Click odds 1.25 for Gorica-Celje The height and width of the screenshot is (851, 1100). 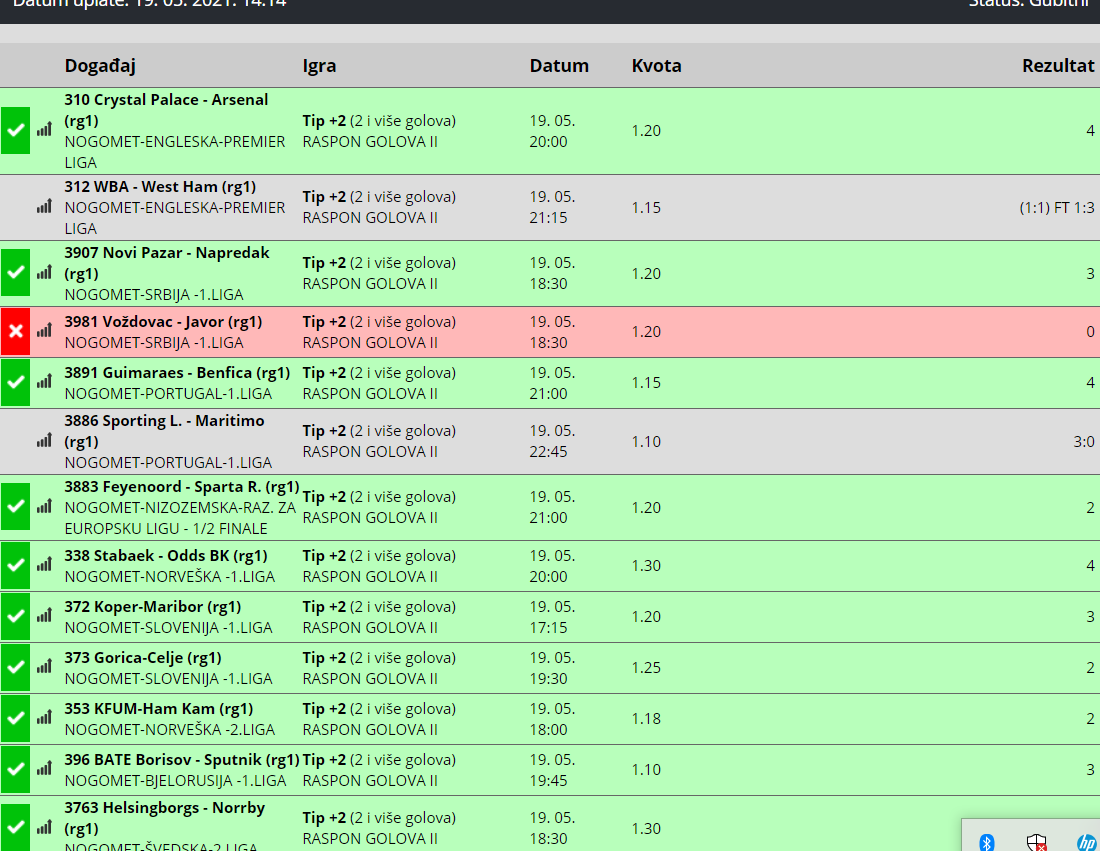pos(646,668)
